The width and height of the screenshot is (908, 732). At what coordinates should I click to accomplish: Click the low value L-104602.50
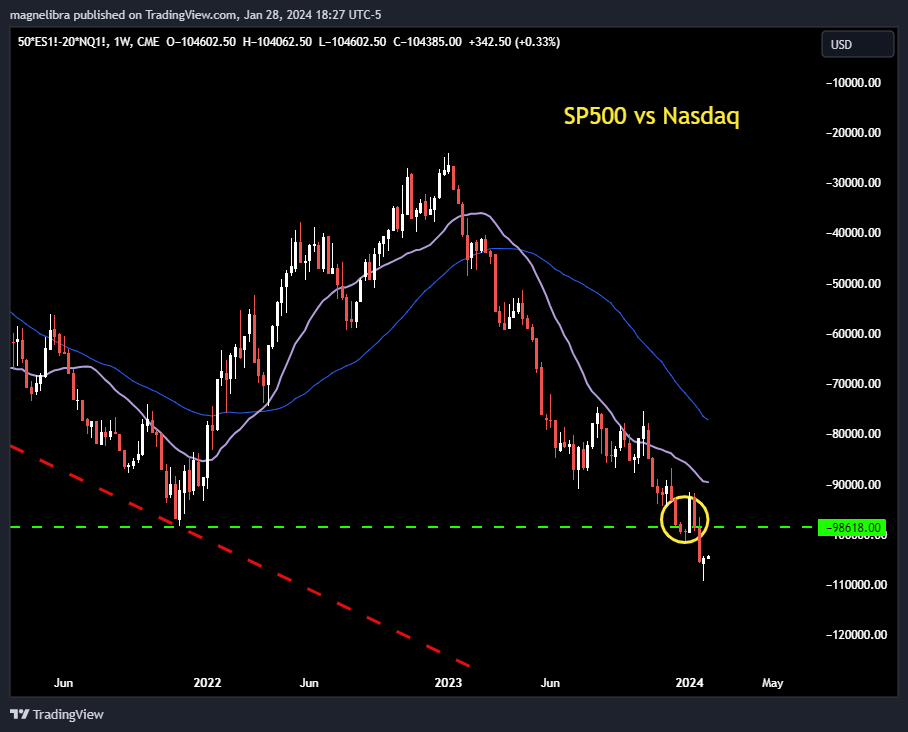coord(352,42)
